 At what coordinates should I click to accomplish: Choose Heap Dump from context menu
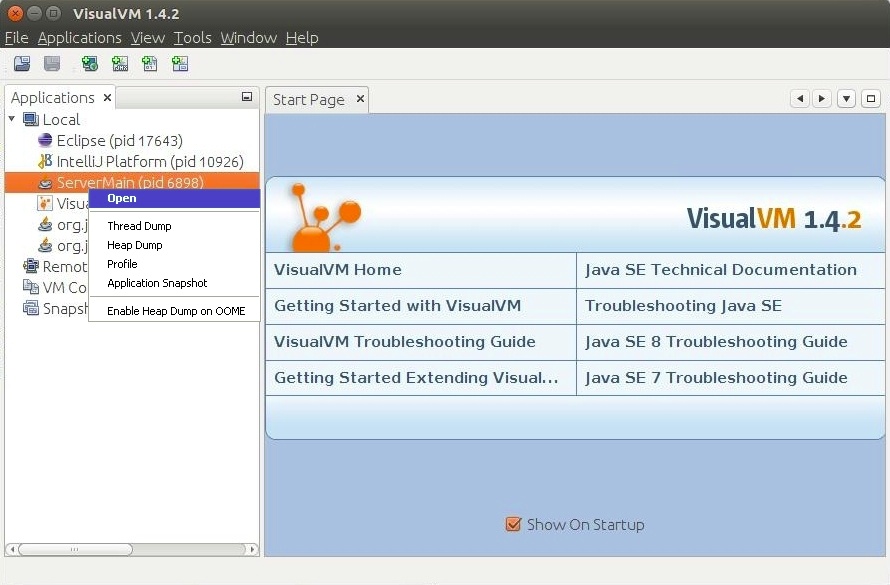coord(174,245)
